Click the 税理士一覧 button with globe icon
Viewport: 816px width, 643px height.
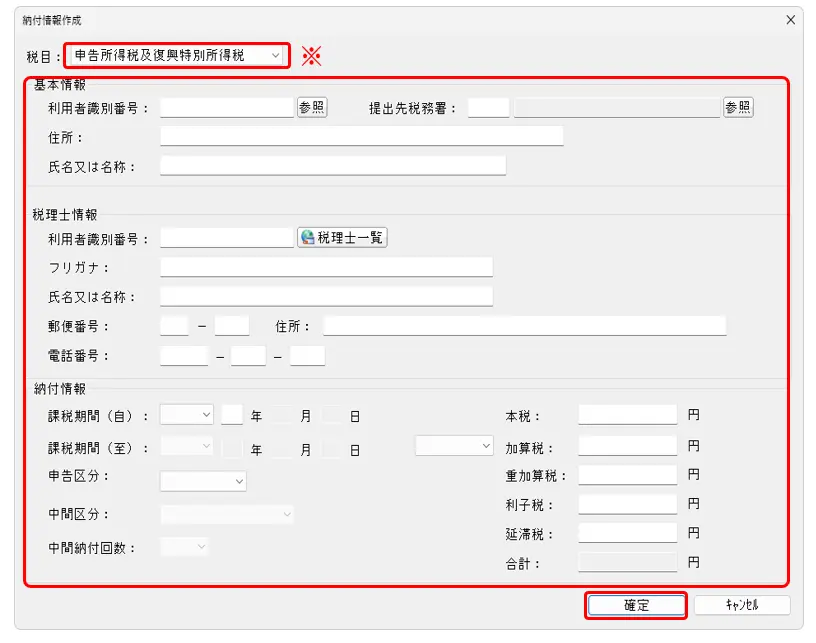coord(342,237)
